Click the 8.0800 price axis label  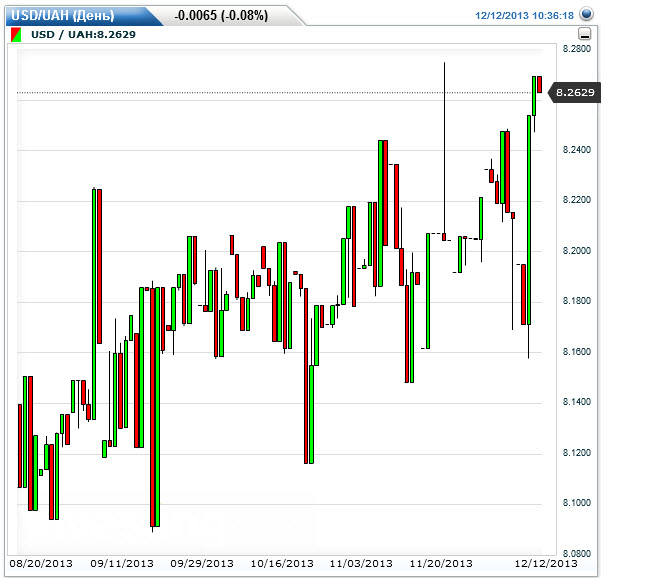pos(577,554)
